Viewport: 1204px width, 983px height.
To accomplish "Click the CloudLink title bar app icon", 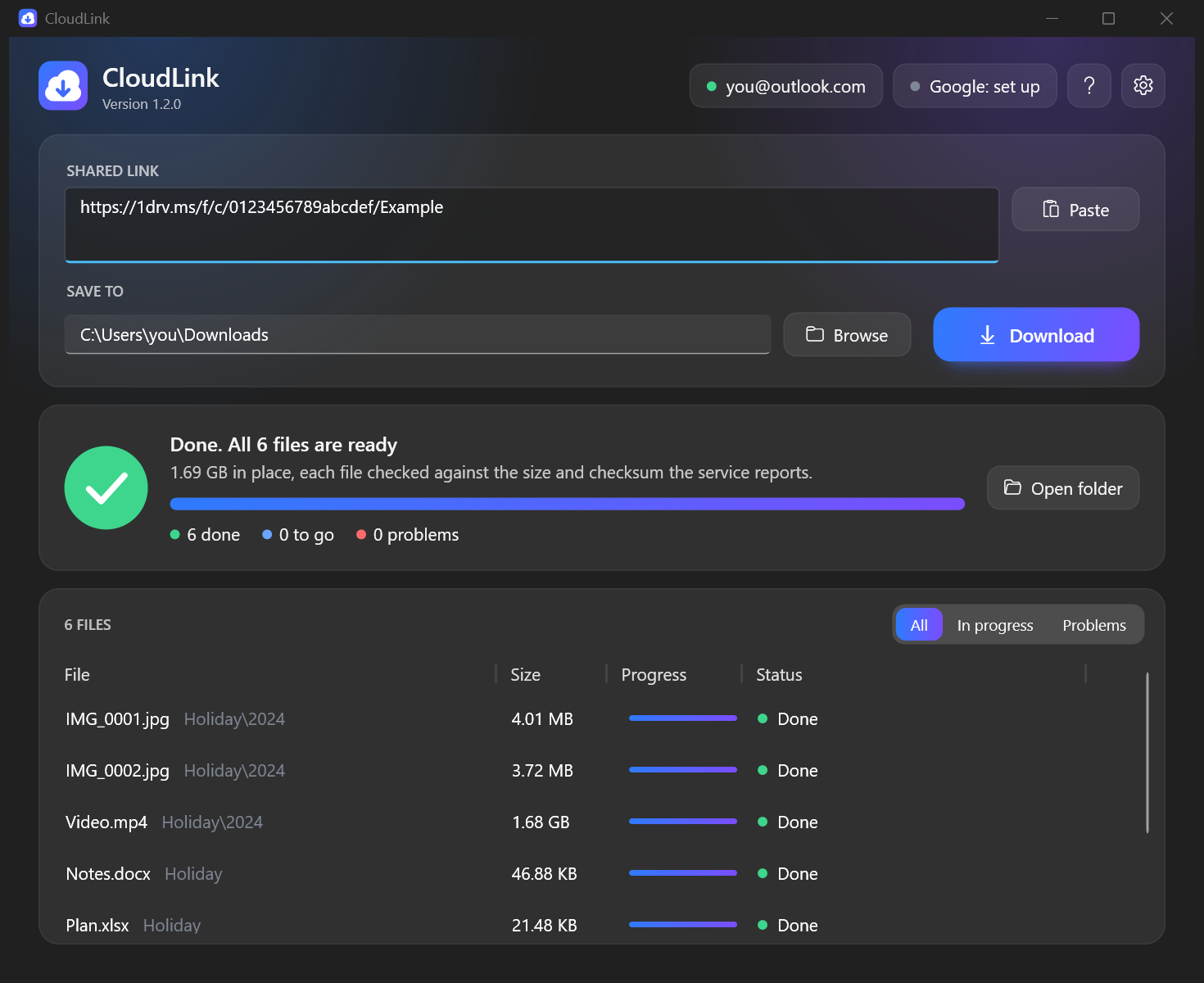I will coord(28,18).
